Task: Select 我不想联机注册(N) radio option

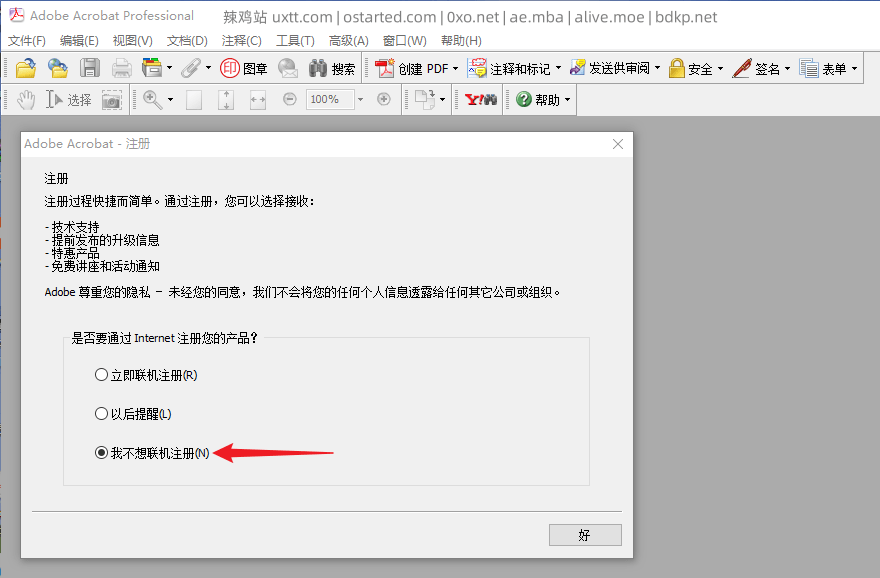Action: pos(152,453)
